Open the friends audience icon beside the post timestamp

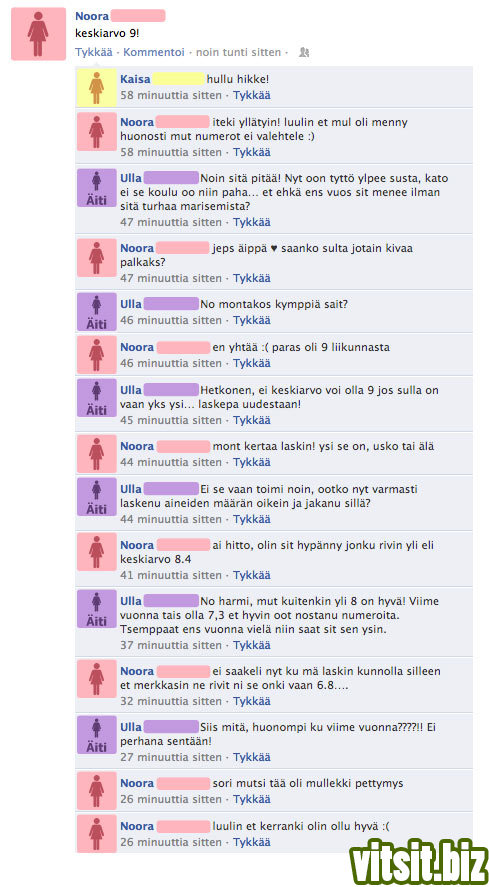[x=304, y=53]
